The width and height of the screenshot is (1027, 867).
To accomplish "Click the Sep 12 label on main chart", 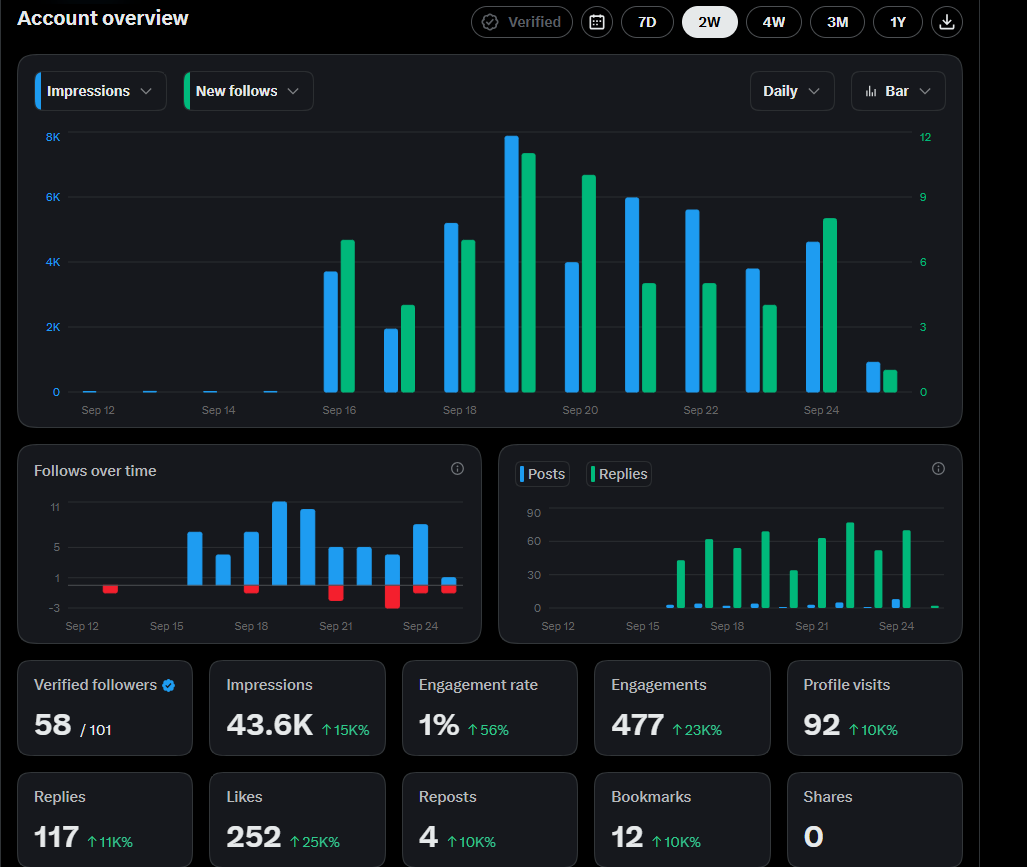I will click(98, 410).
